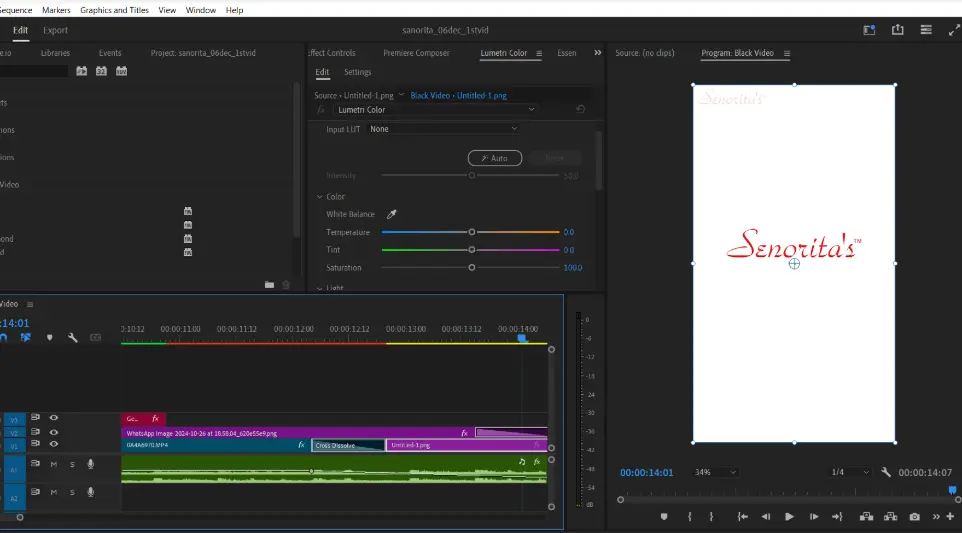The height and width of the screenshot is (533, 962).
Task: Enable voice-over record on track A1
Action: tap(91, 464)
